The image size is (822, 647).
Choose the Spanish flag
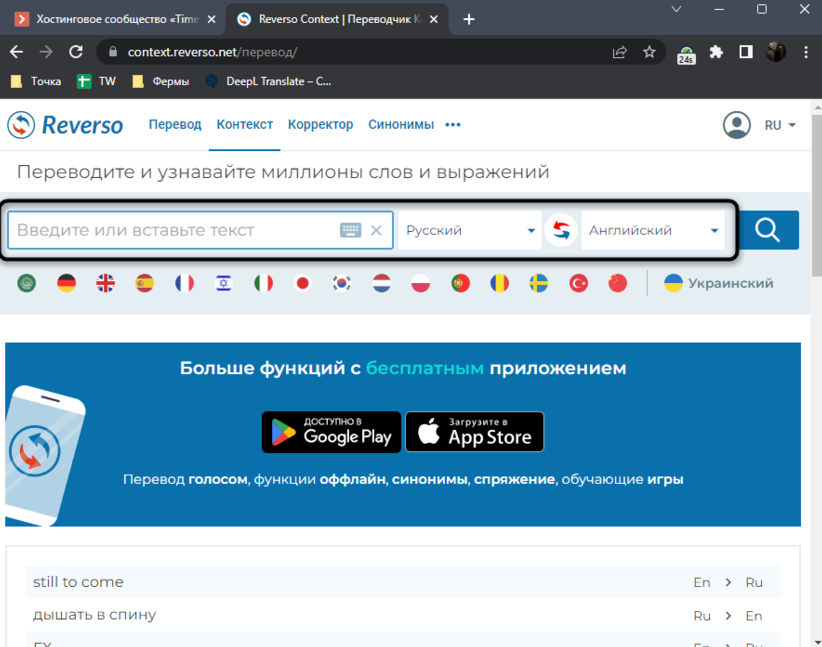point(145,283)
